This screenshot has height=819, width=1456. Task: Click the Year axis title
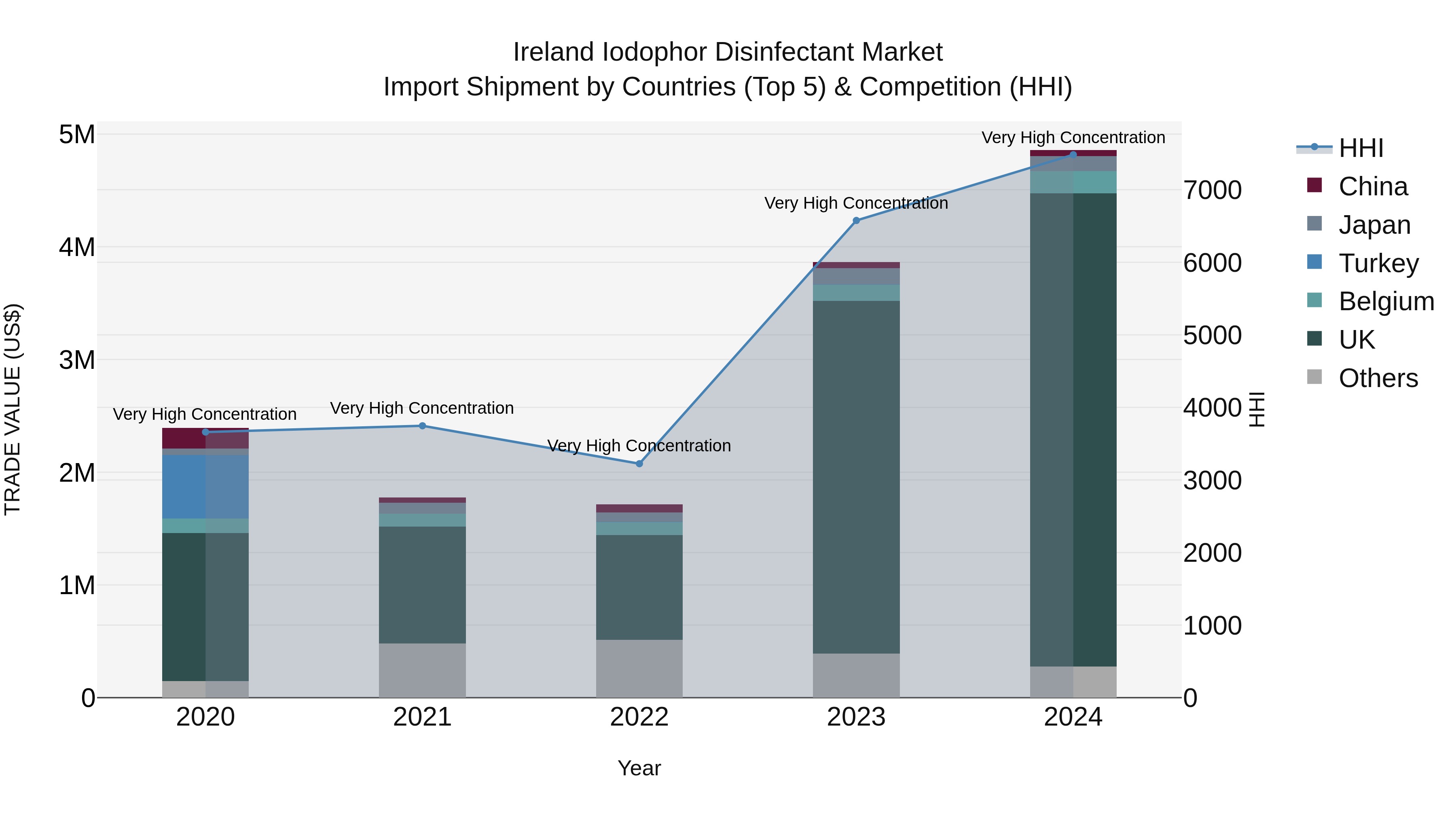639,769
